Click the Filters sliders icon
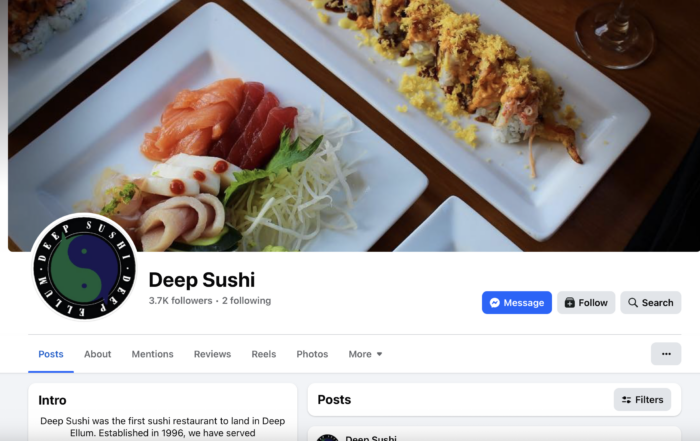The height and width of the screenshot is (441, 700). (626, 400)
